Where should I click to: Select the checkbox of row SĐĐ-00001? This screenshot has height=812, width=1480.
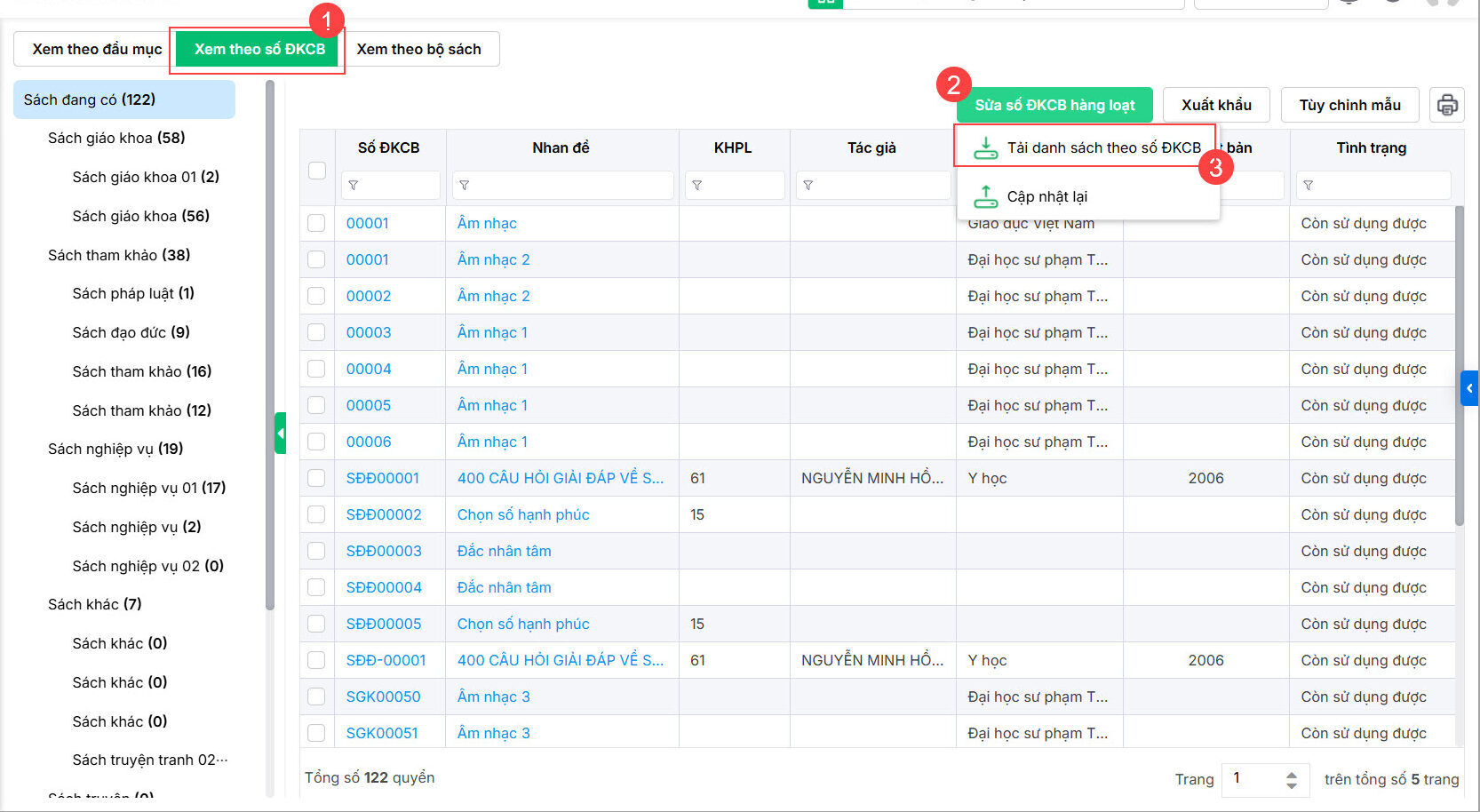[x=316, y=660]
